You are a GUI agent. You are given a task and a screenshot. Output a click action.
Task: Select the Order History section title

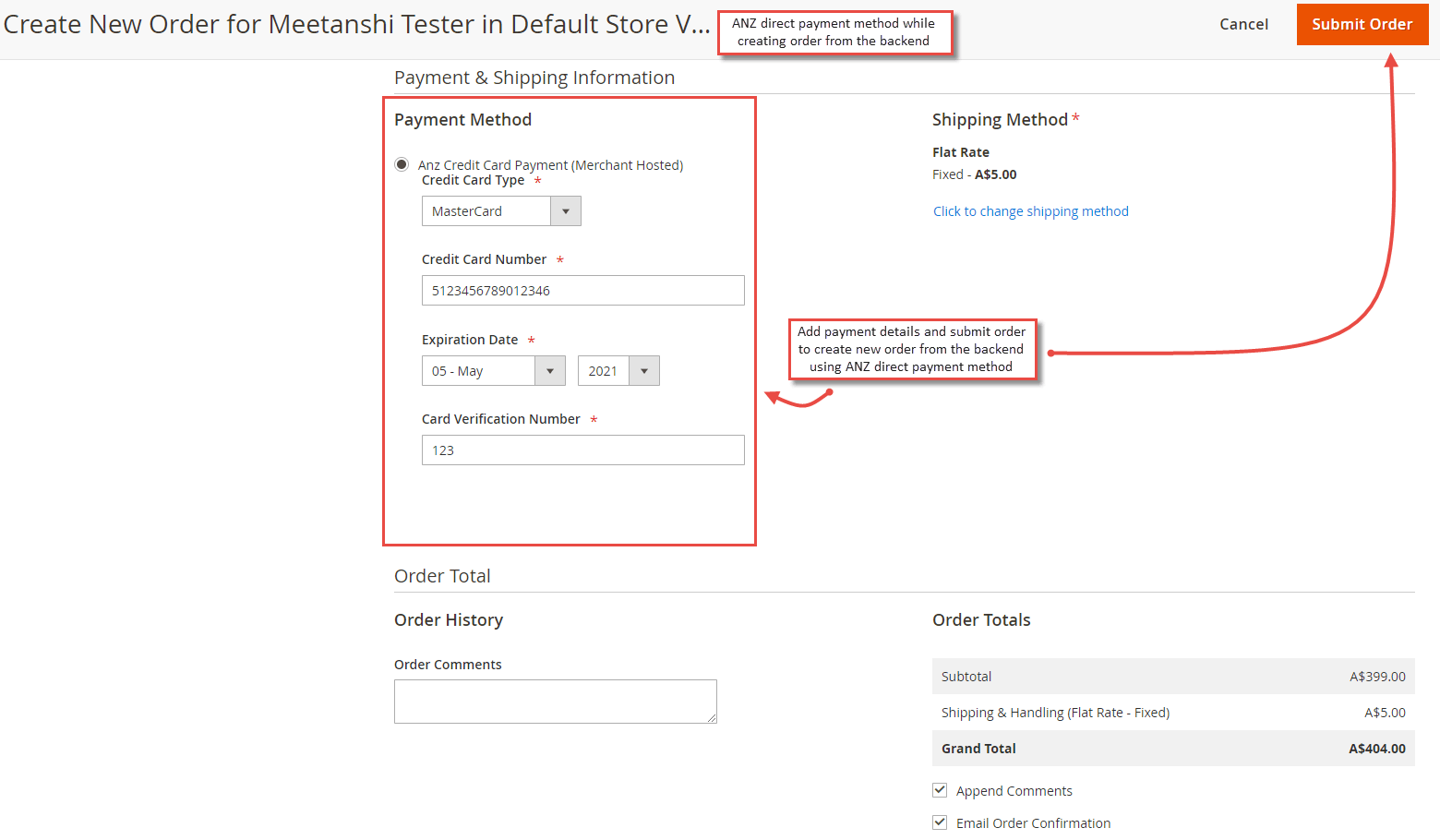point(449,619)
